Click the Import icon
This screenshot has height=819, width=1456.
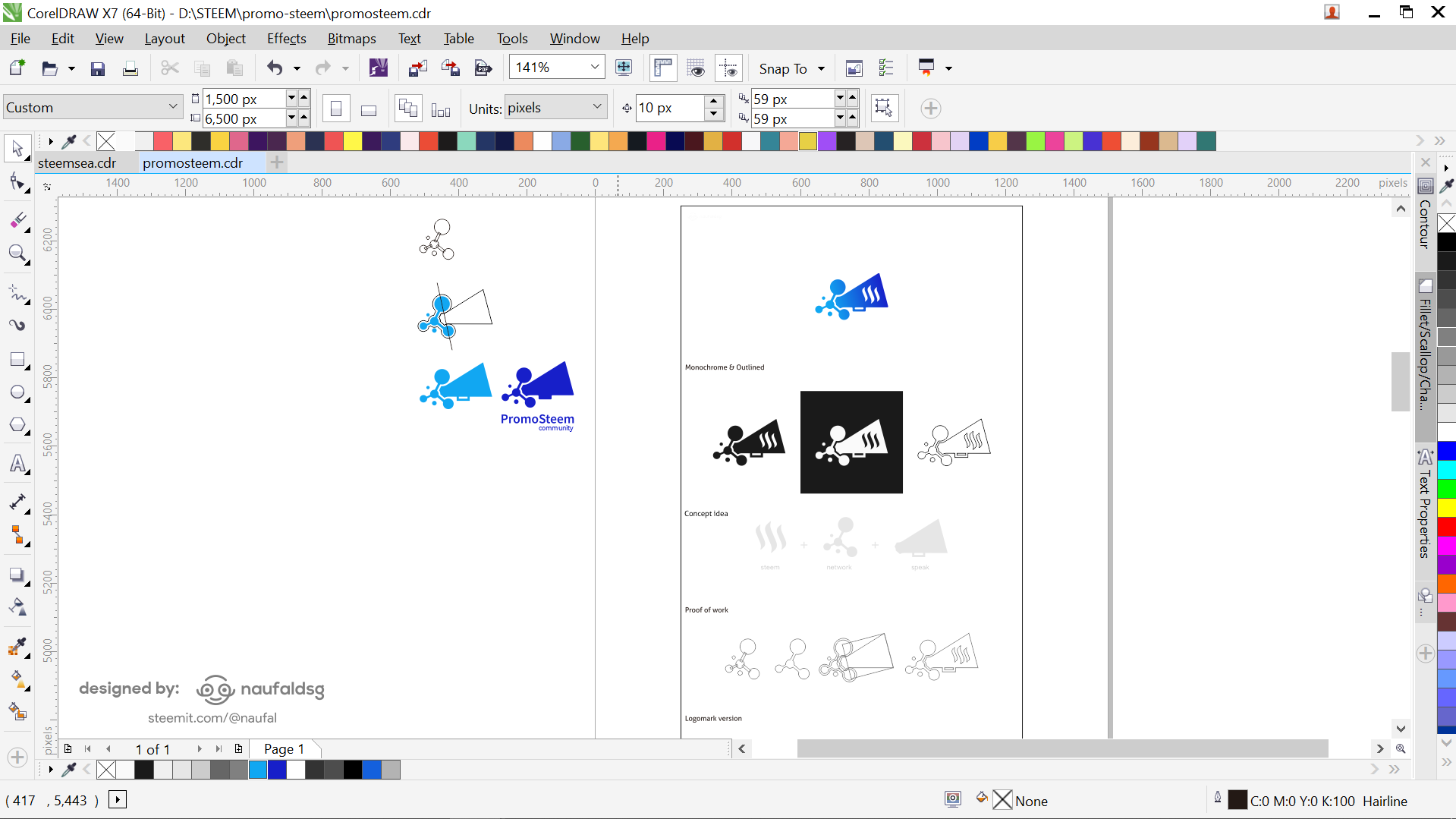(x=418, y=68)
